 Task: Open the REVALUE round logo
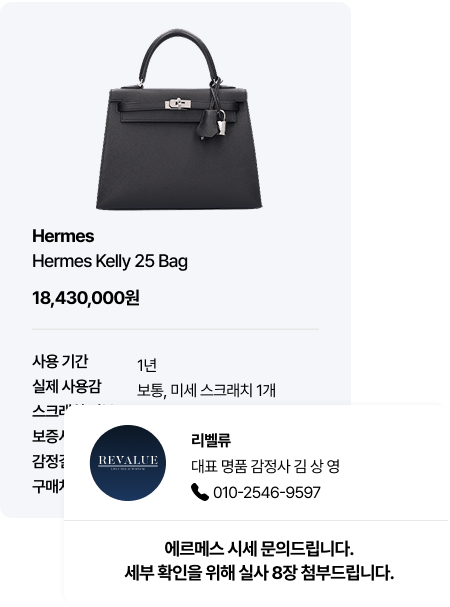click(128, 463)
